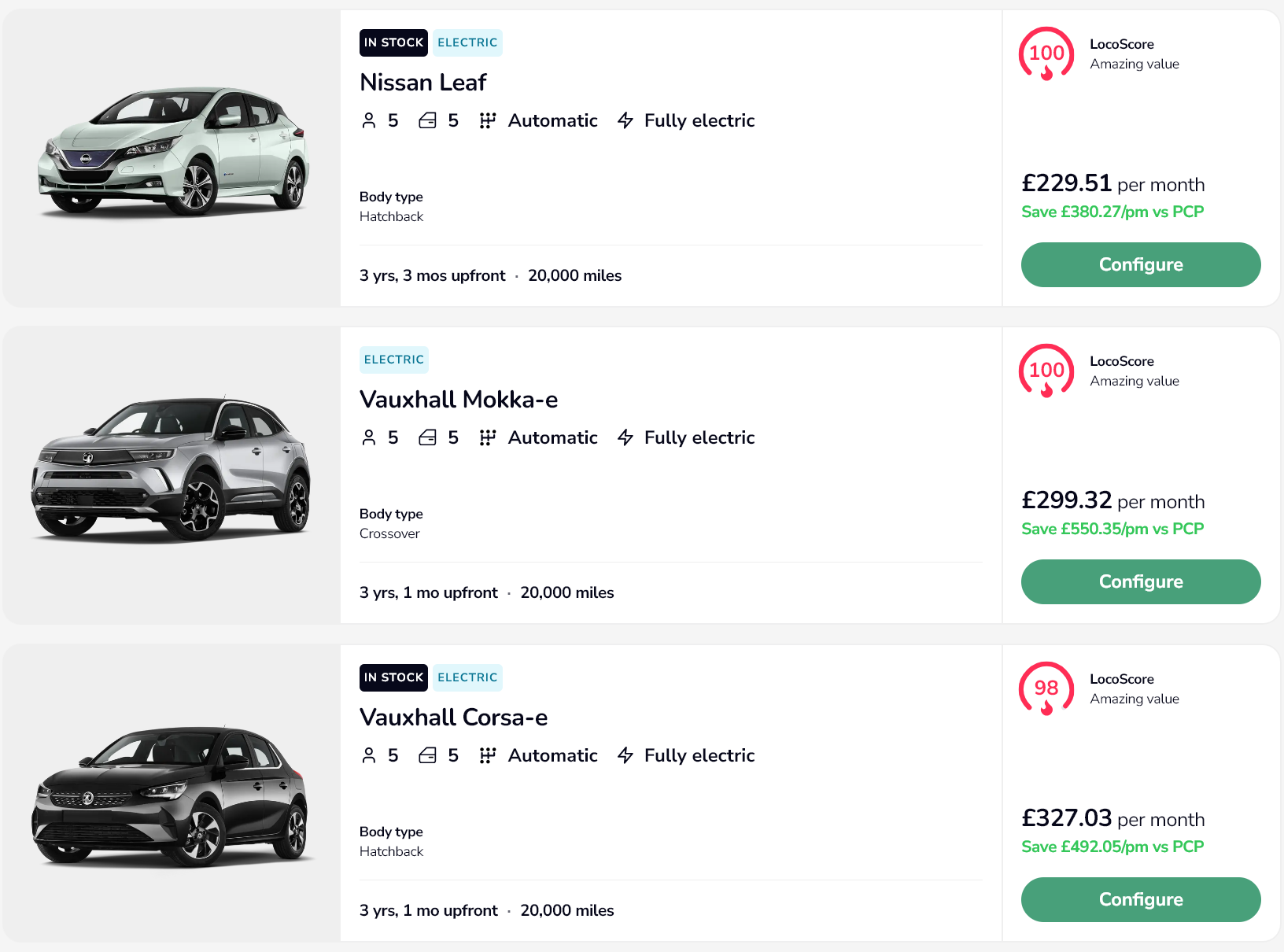Configure the Nissan Leaf lease
1284x952 pixels.
1140,264
